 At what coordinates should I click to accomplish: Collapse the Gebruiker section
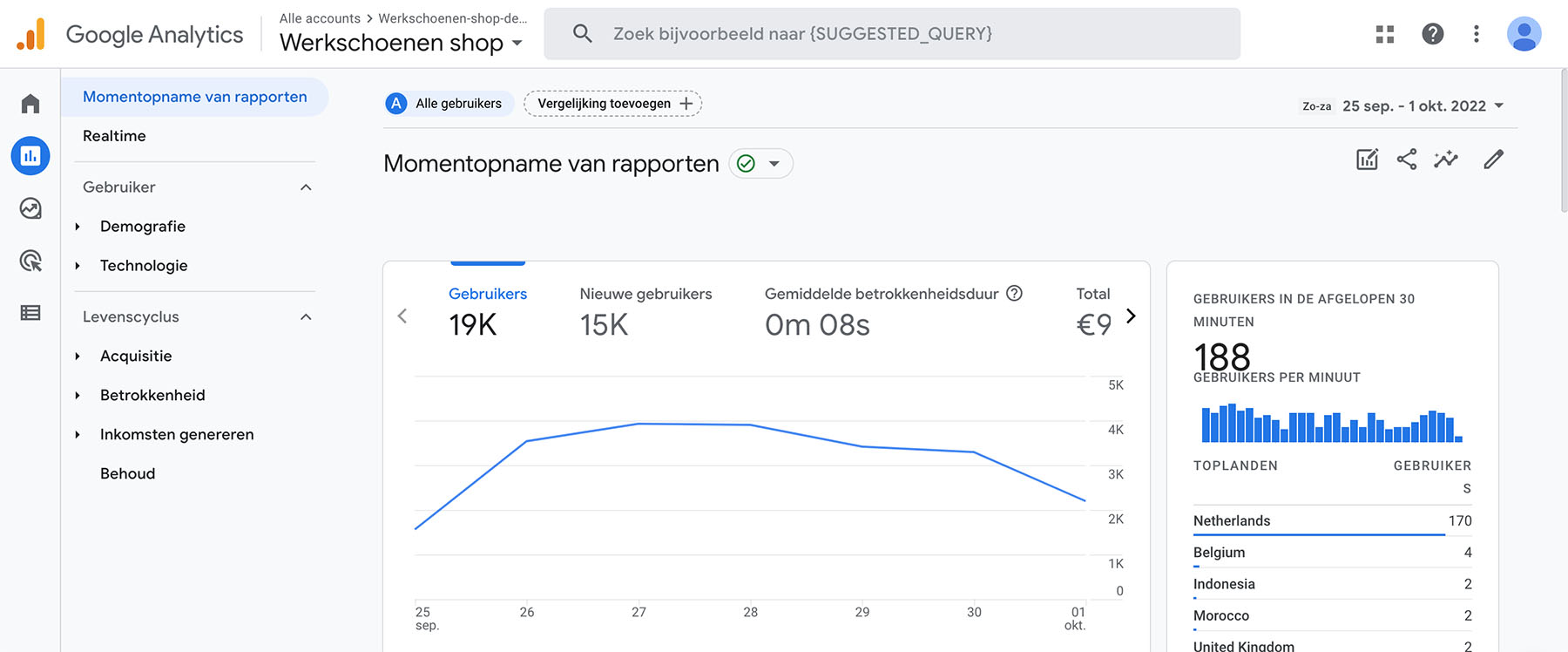(306, 187)
